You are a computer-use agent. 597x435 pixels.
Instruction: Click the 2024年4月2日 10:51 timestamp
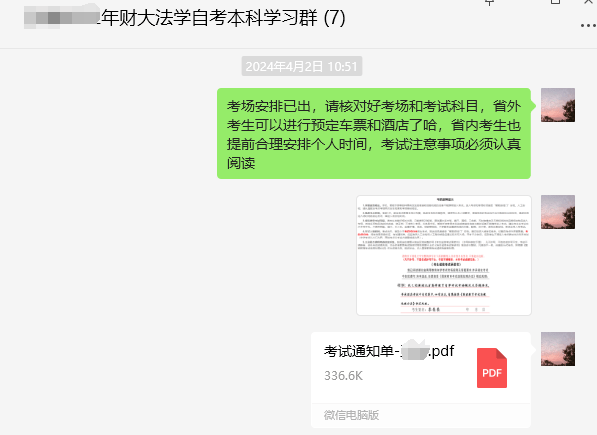click(302, 66)
